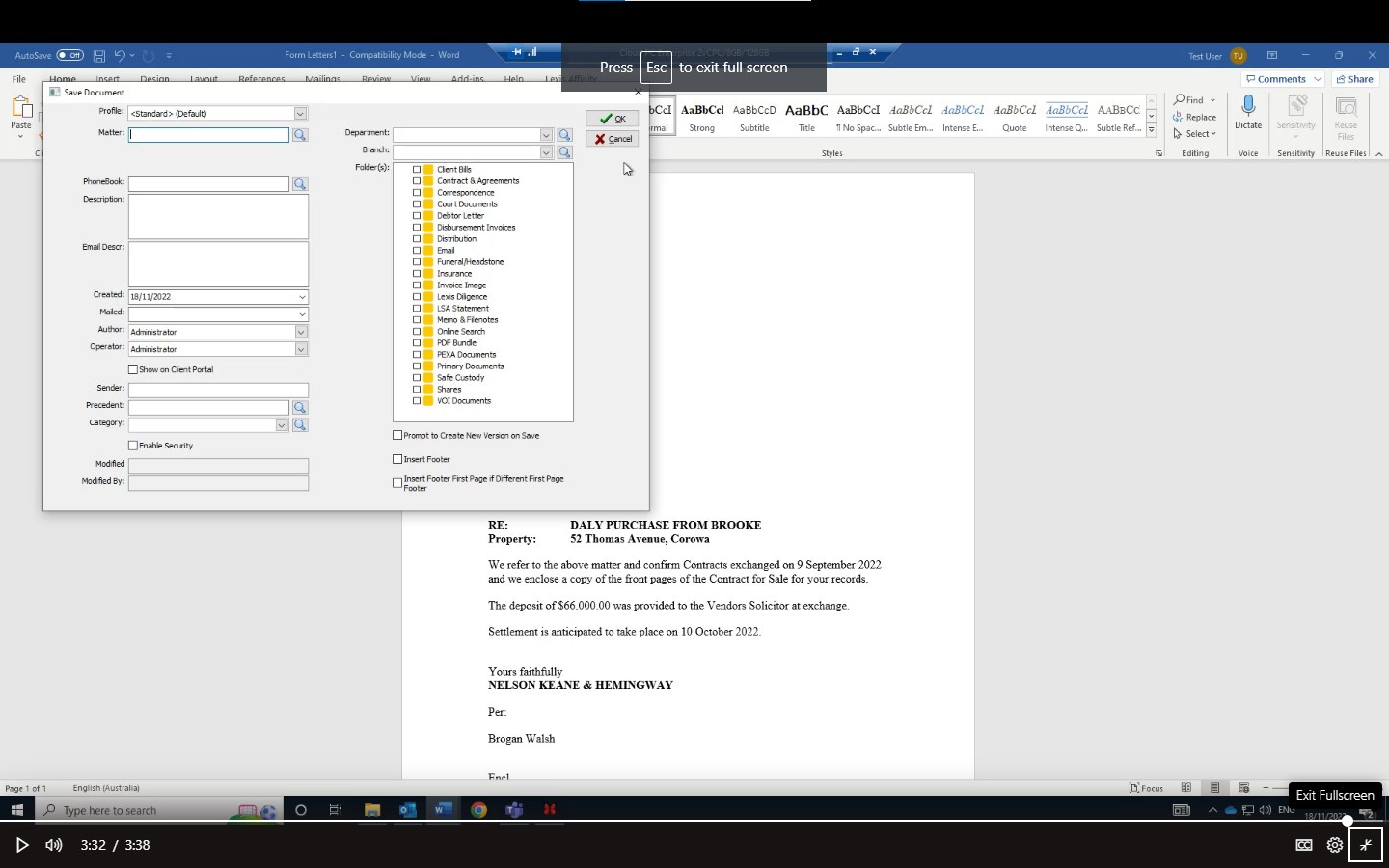The width and height of the screenshot is (1389, 868).
Task: Click into the Description text field
Action: pos(218,217)
